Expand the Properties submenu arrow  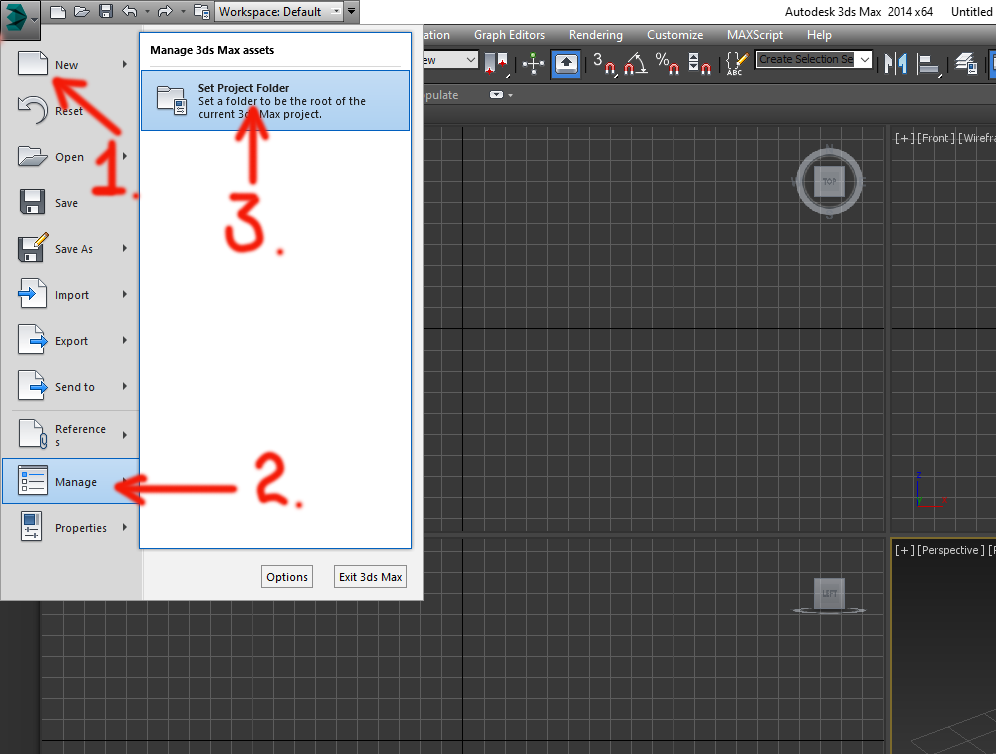125,527
